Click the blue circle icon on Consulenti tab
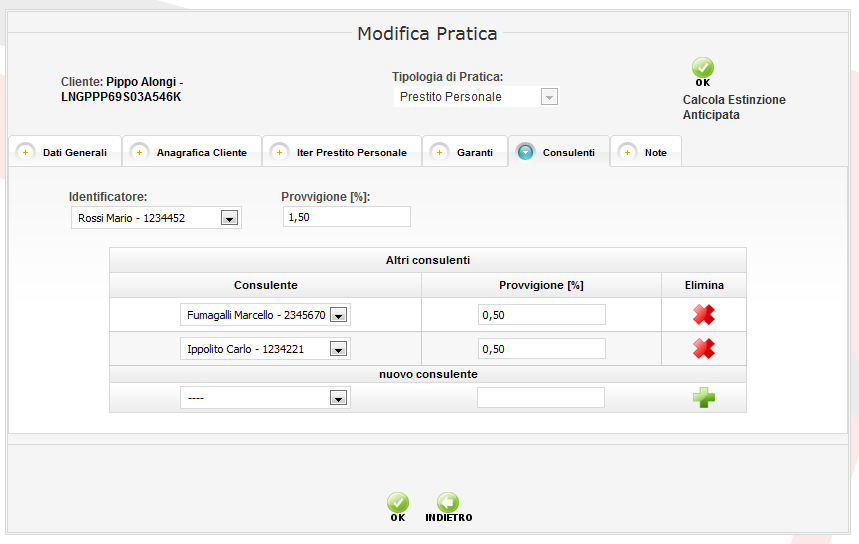The width and height of the screenshot is (859, 544). [525, 152]
